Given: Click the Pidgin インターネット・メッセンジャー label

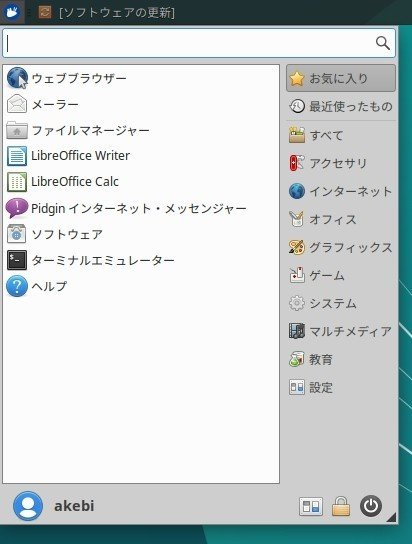Looking at the screenshot, I should pos(139,209).
